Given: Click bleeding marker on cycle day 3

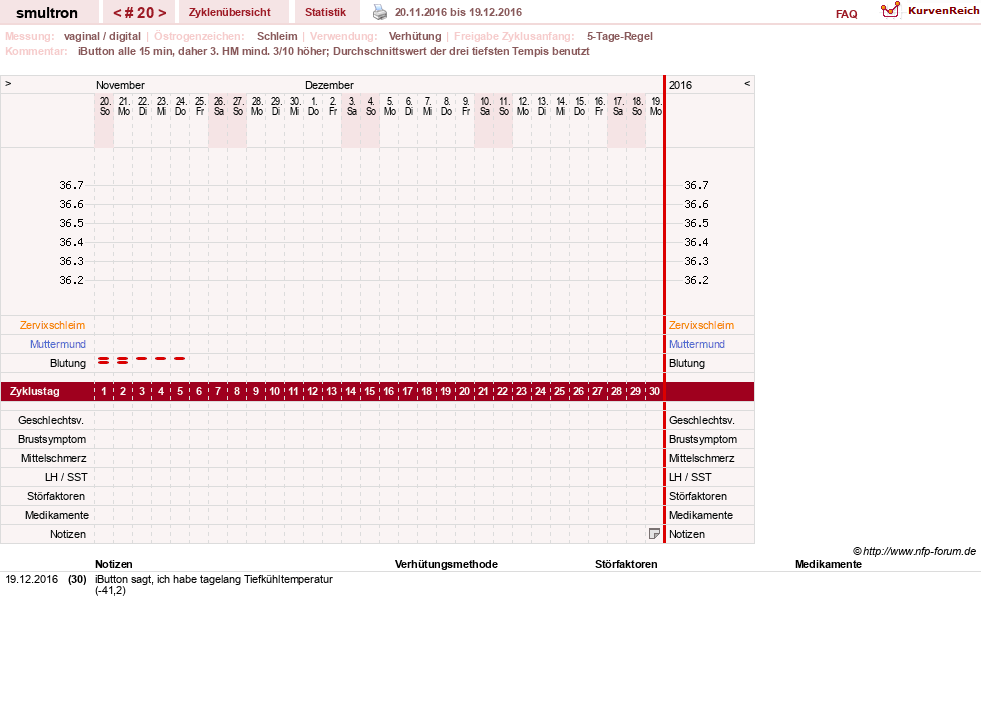Looking at the screenshot, I should coord(141,358).
